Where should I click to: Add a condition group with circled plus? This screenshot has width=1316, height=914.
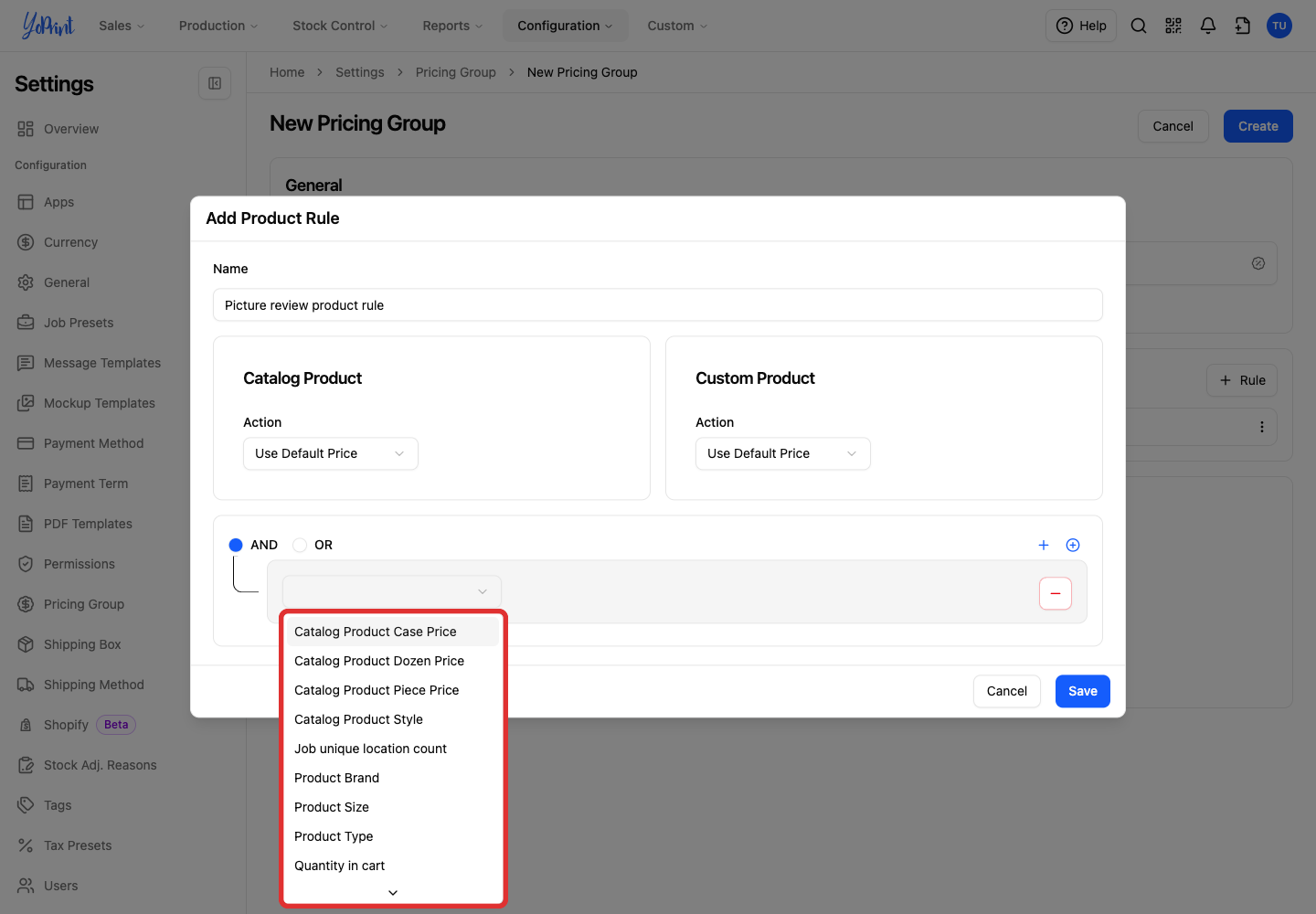1073,545
